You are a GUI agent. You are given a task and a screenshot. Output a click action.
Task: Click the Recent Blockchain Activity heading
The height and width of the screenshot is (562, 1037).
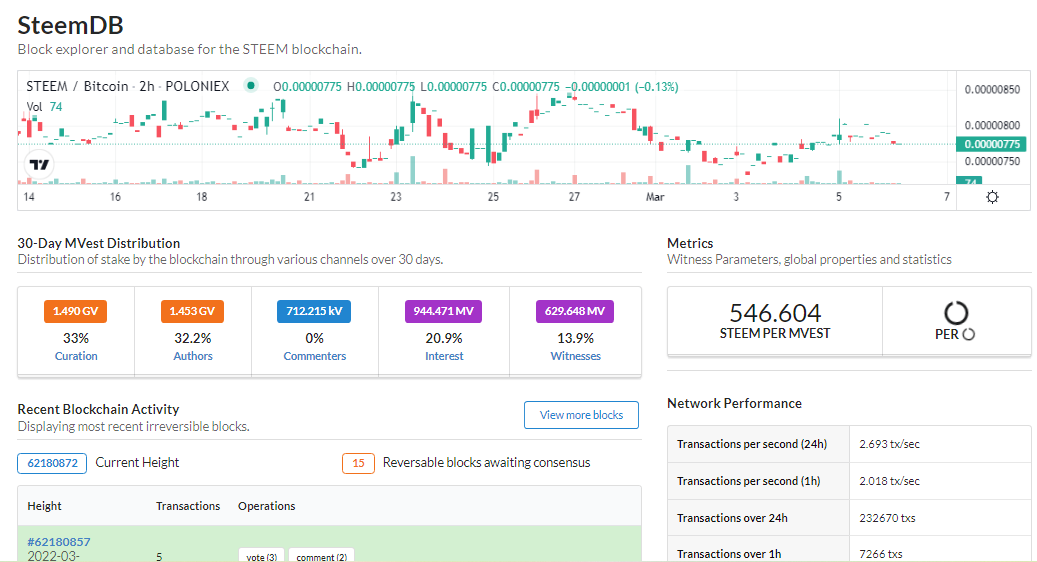(x=99, y=409)
